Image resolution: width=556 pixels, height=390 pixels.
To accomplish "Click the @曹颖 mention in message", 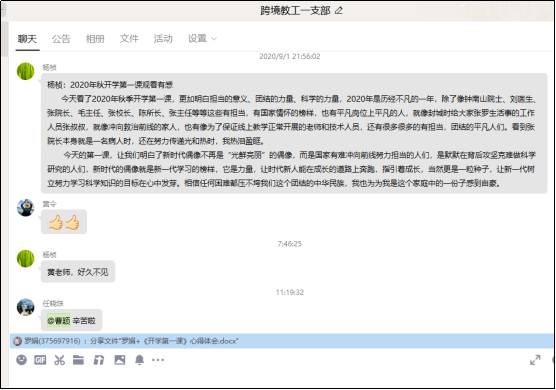I will 59,321.
